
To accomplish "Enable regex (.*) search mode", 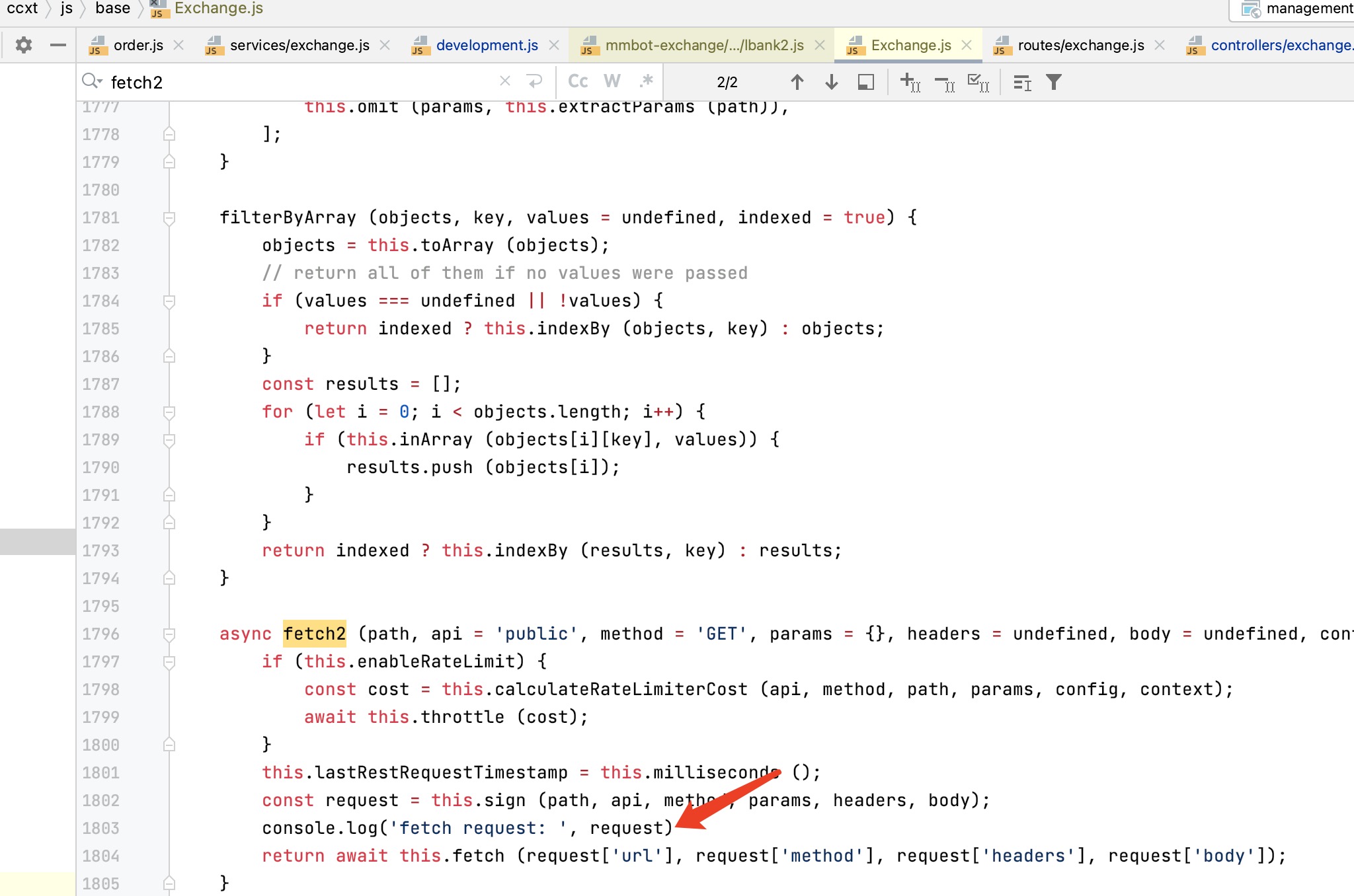I will (646, 81).
